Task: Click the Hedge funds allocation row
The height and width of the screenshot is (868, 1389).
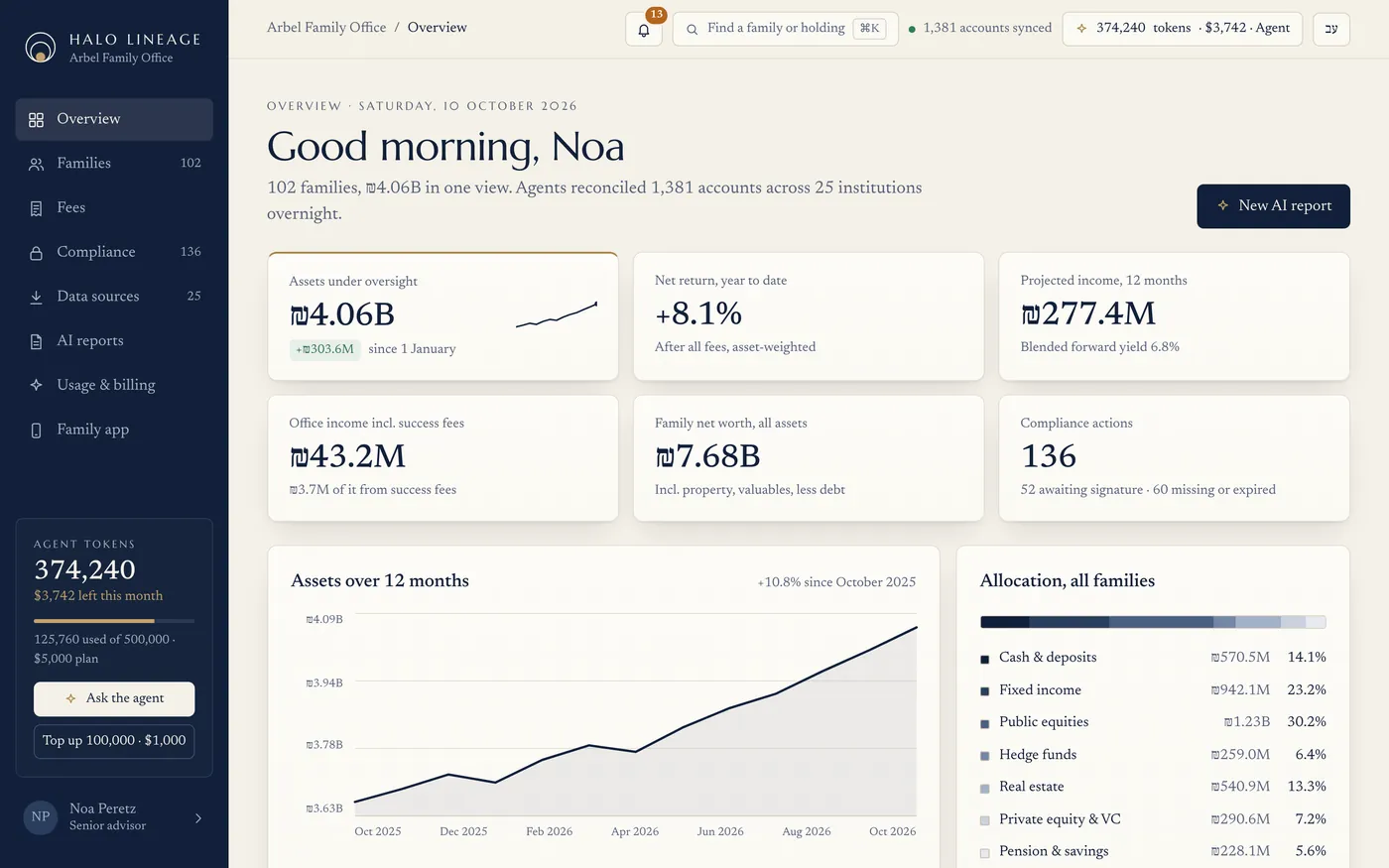Action: click(x=1153, y=755)
